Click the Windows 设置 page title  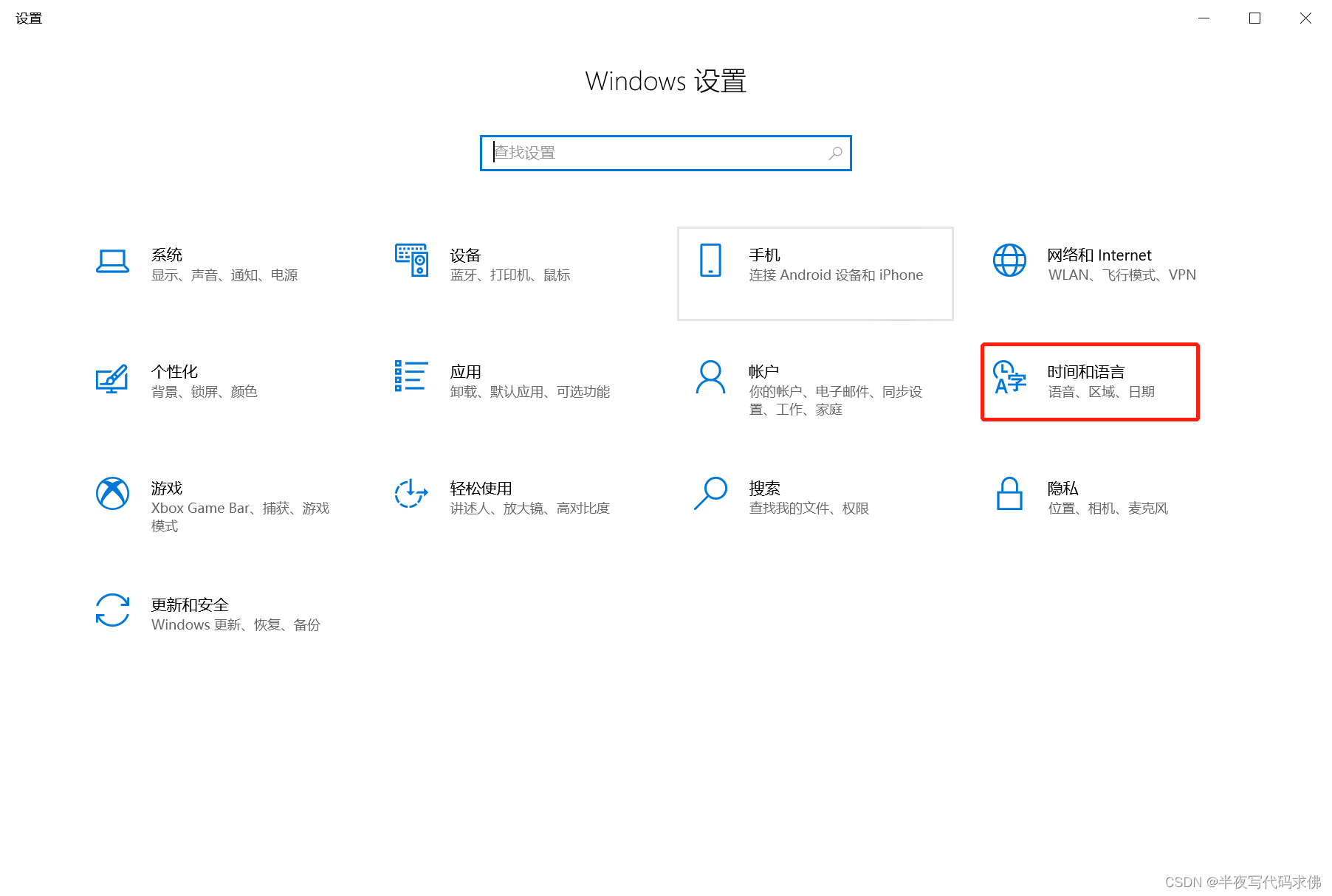point(665,81)
